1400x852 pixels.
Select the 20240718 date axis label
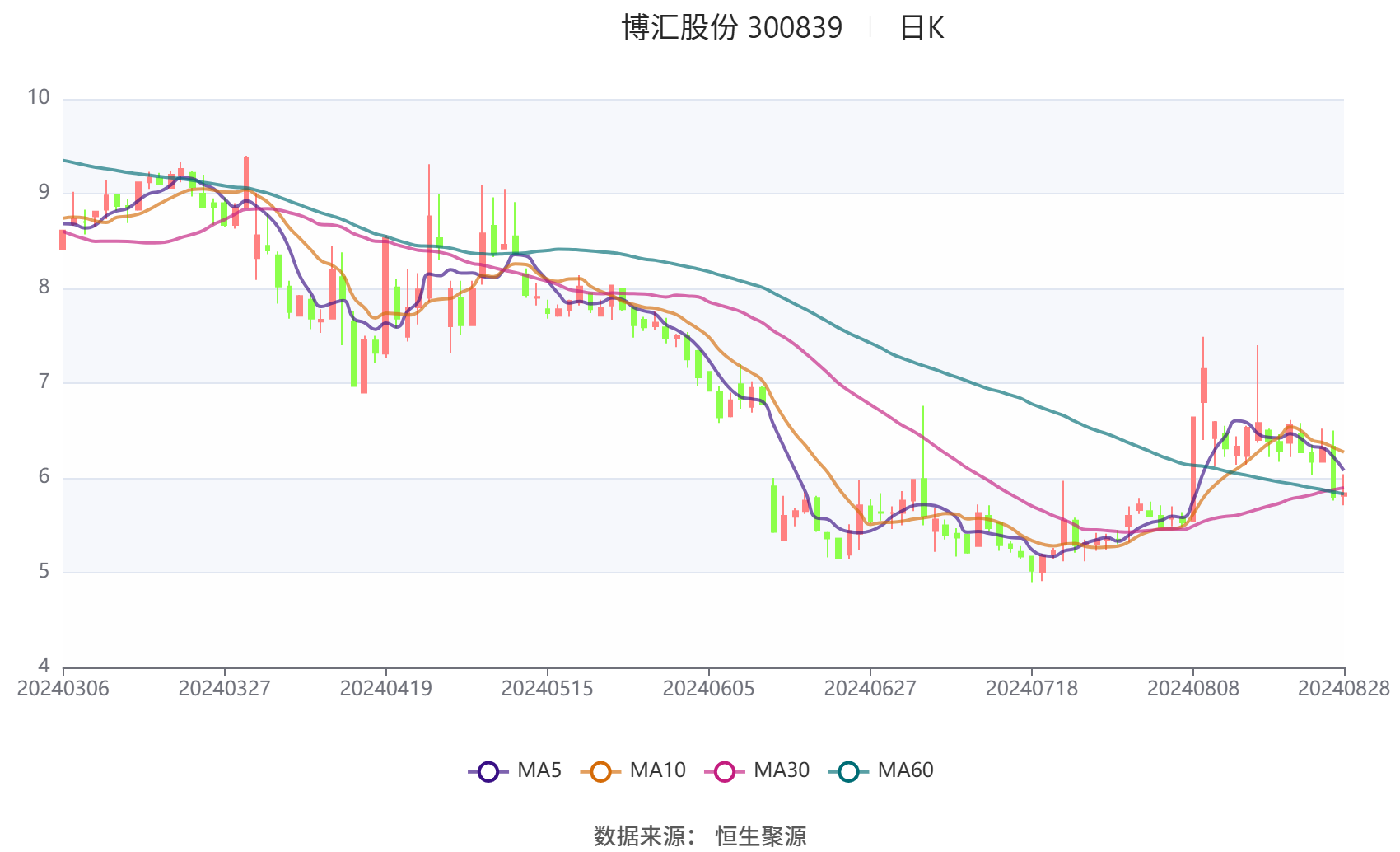(x=1032, y=688)
